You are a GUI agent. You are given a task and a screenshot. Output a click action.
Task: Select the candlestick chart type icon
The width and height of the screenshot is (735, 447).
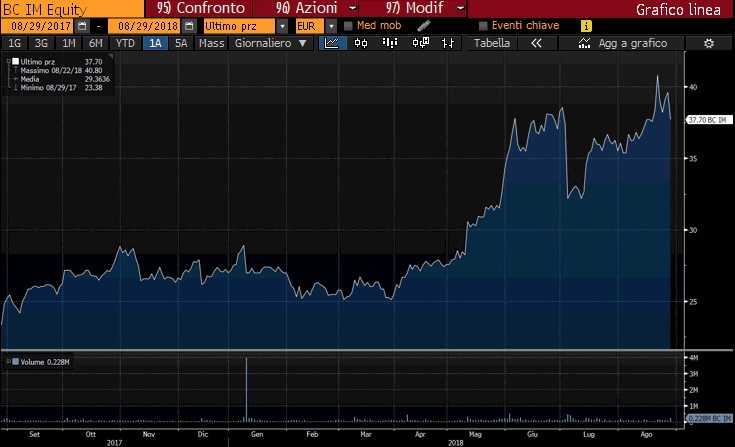pos(361,43)
